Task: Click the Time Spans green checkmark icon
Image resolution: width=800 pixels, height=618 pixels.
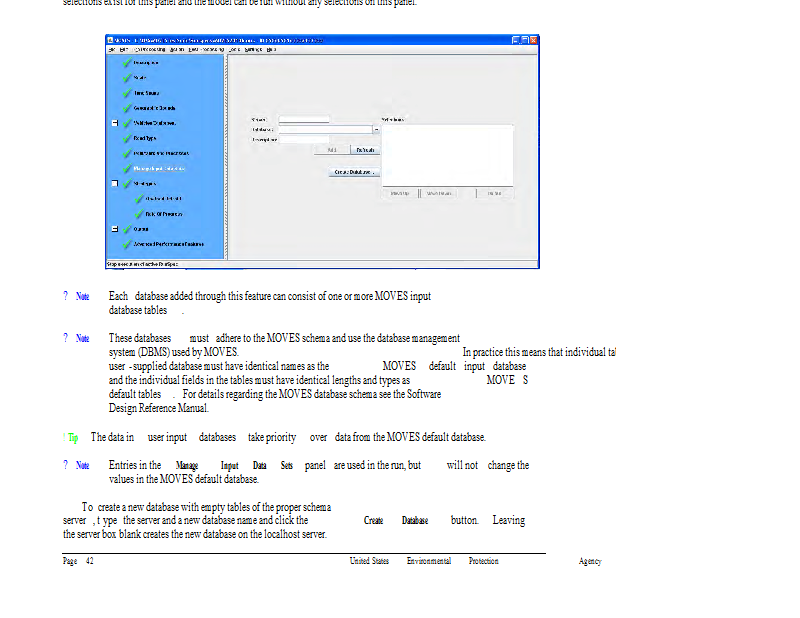Action: [x=127, y=92]
